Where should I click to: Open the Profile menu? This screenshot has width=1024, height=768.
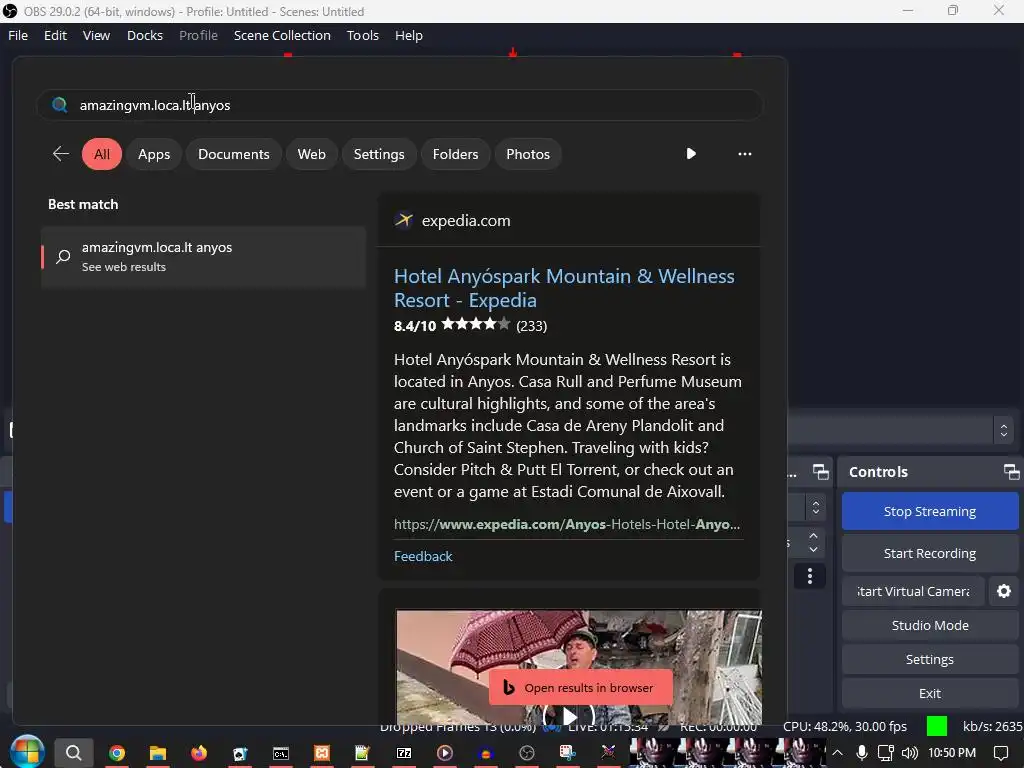tap(199, 35)
